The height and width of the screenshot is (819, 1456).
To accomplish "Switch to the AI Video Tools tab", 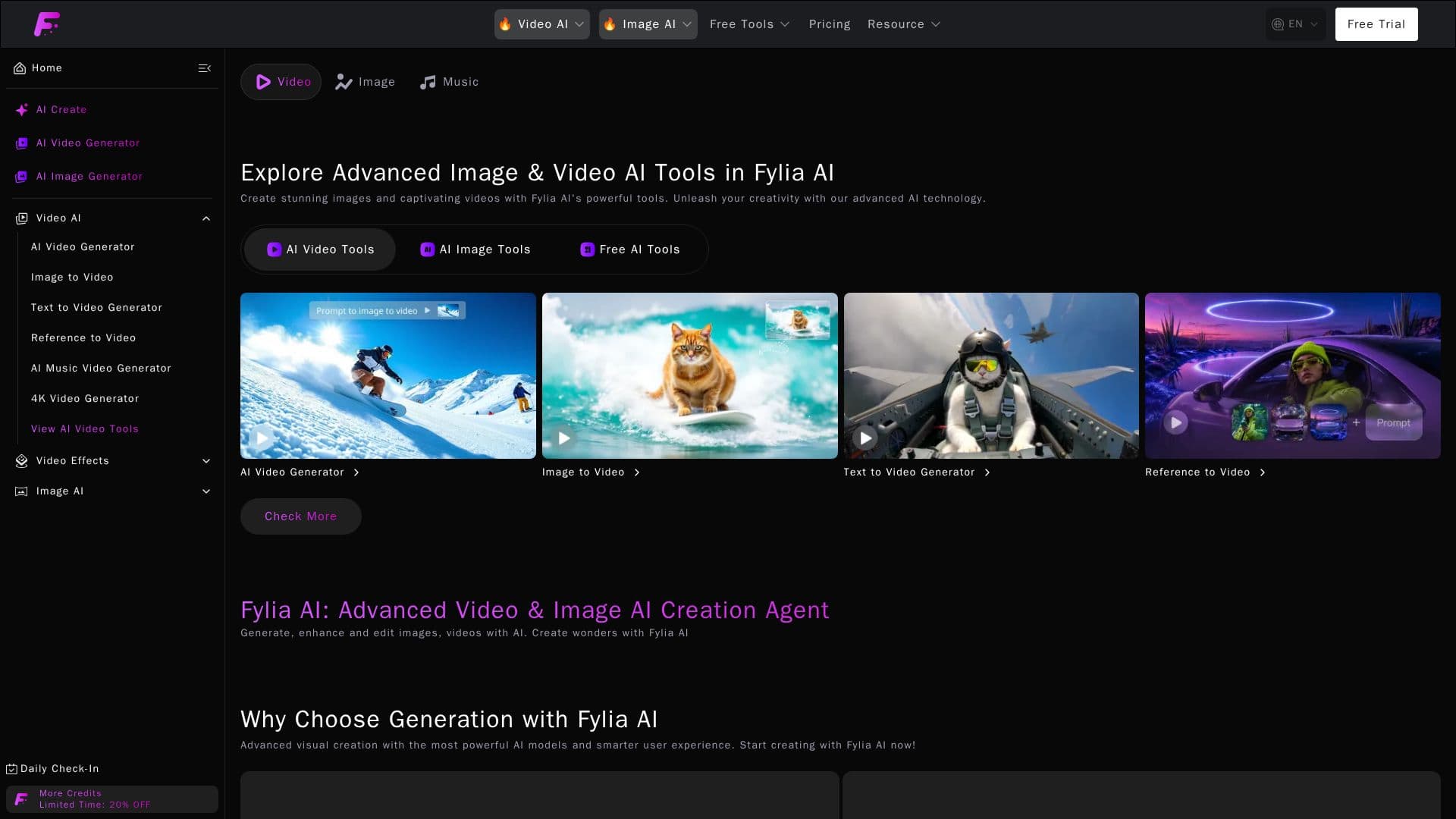I will [x=320, y=249].
